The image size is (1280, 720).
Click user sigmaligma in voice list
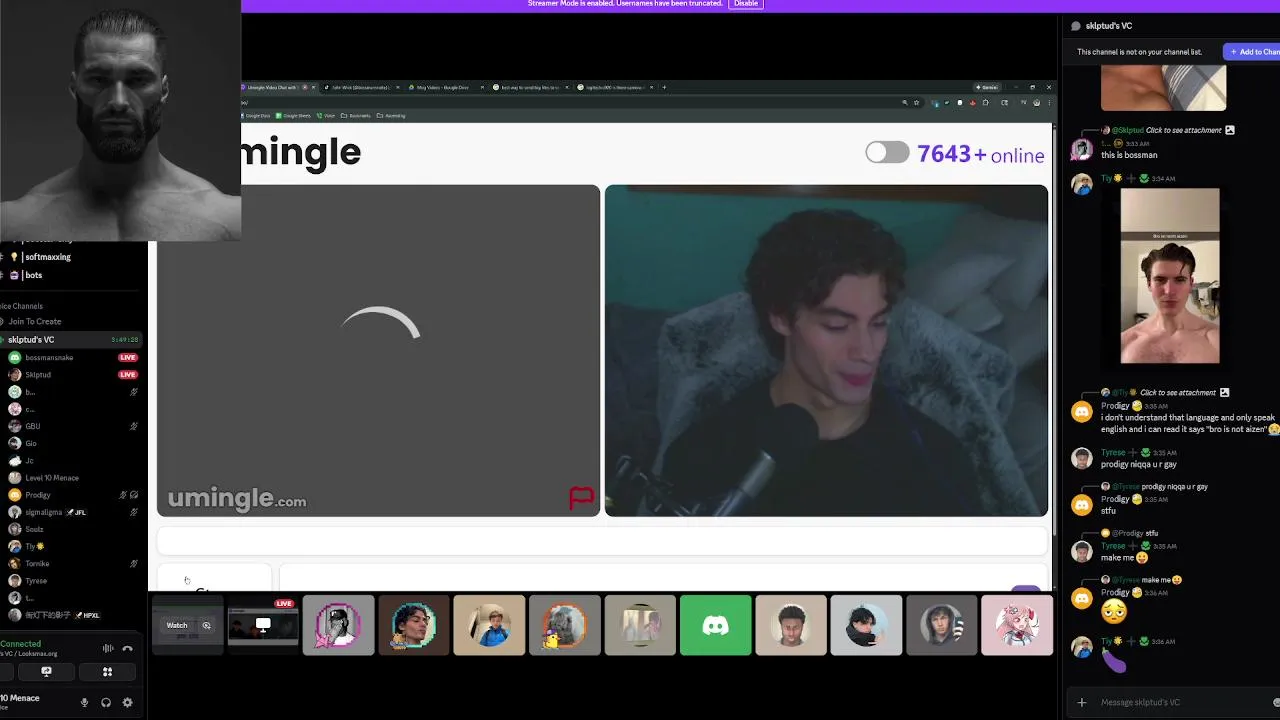coord(43,512)
